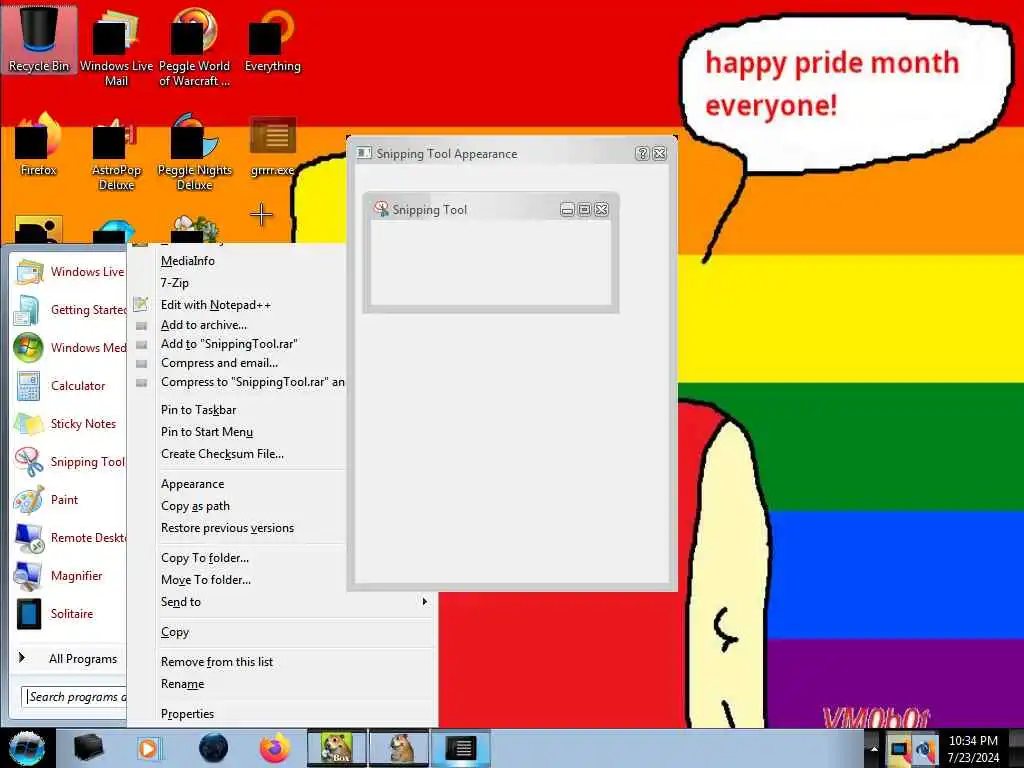Launch Firefox from the desktop icon

click(x=39, y=144)
